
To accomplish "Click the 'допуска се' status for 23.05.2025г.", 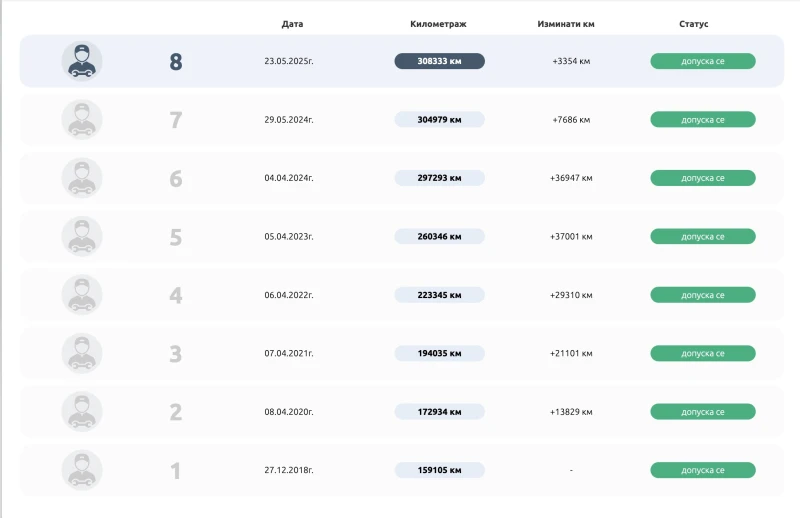I will 702,61.
